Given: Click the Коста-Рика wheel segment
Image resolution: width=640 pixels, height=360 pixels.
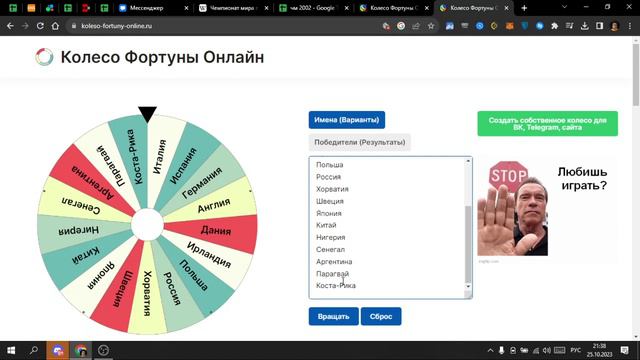Looking at the screenshot, I should click(x=134, y=157).
